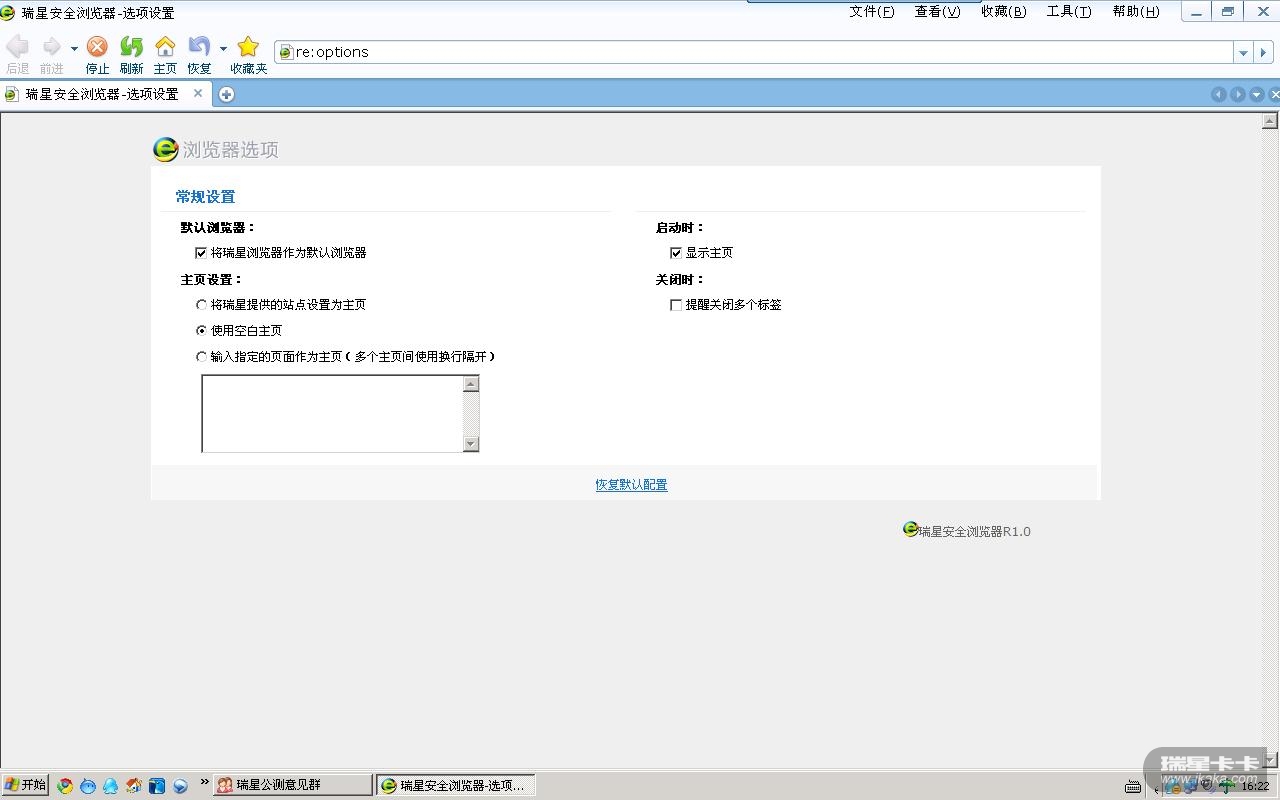Expand the address bar history dropdown
1280x800 pixels.
coord(1243,53)
